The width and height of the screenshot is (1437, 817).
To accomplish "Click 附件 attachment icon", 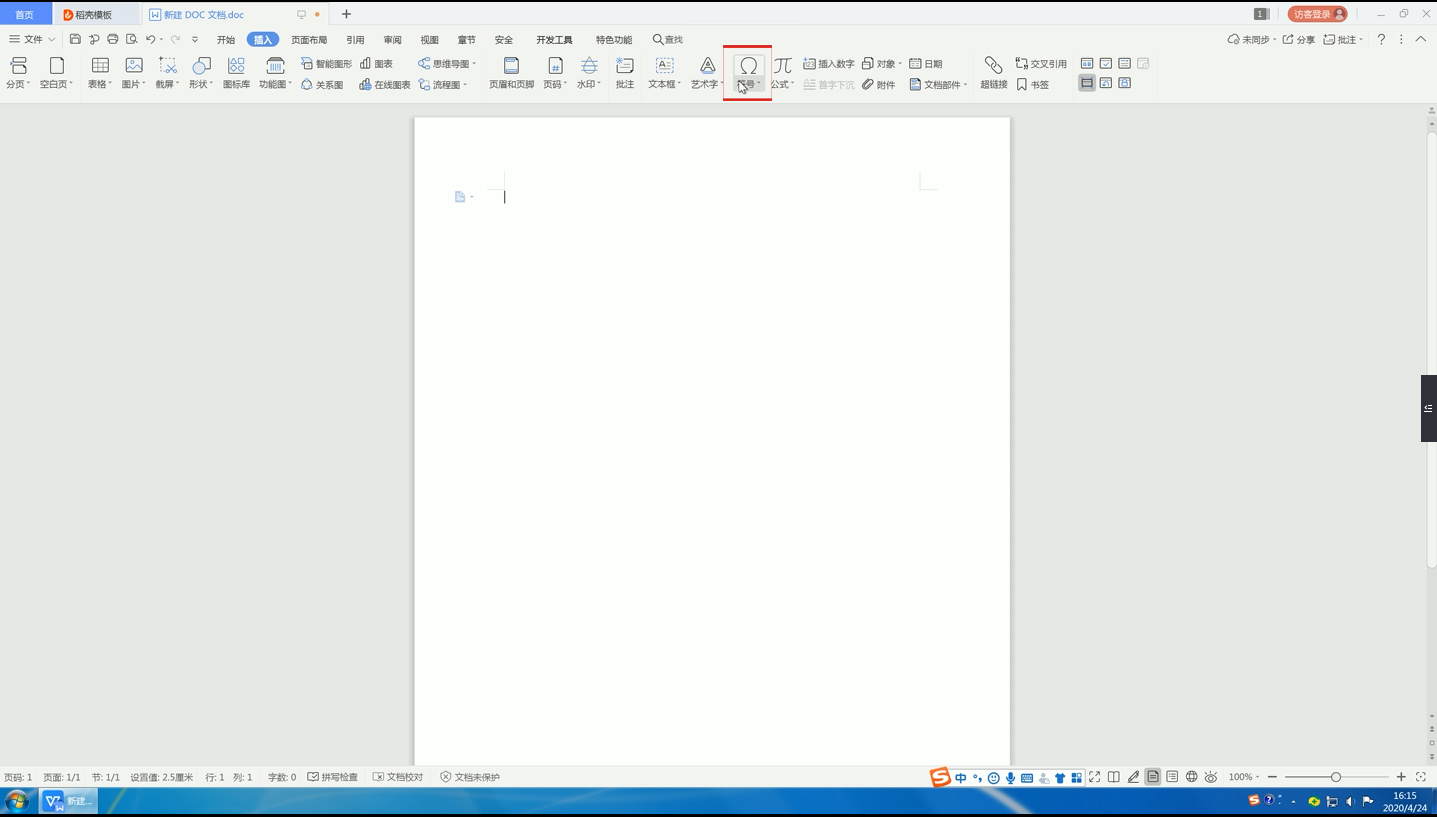I will pyautogui.click(x=868, y=85).
